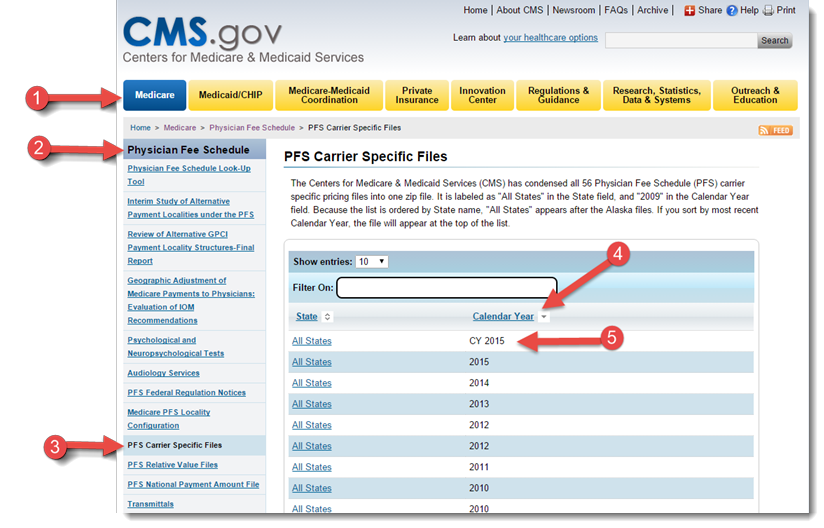This screenshot has height=528, width=824.
Task: Open PFS National Payment Amount File link
Action: [x=193, y=484]
